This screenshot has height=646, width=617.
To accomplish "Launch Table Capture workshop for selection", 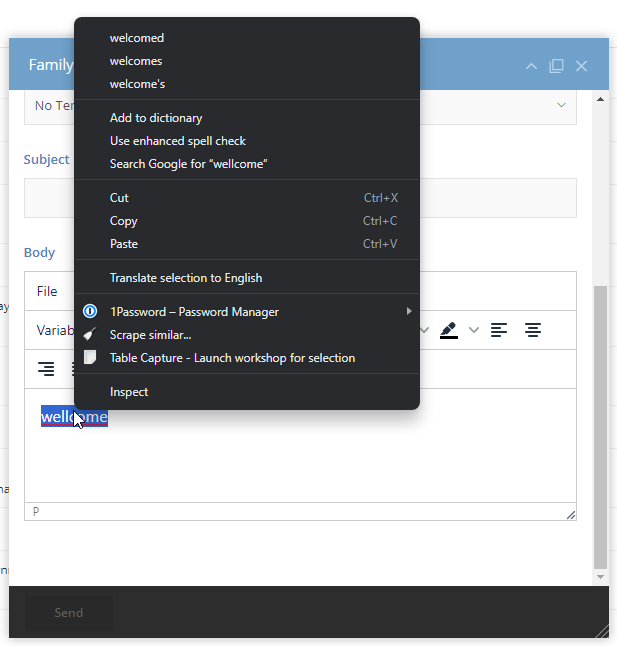I will point(247,358).
